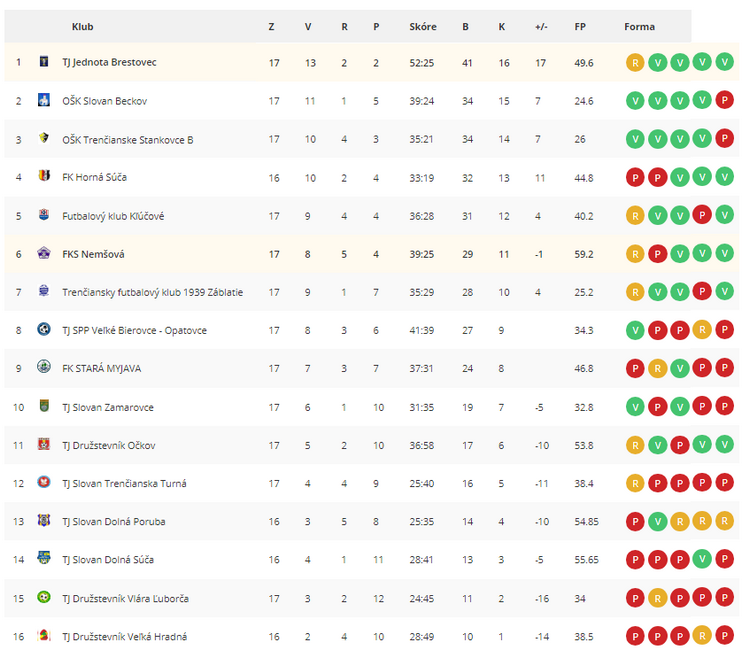Click the Forma column header
This screenshot has height=666, width=750.
[640, 27]
